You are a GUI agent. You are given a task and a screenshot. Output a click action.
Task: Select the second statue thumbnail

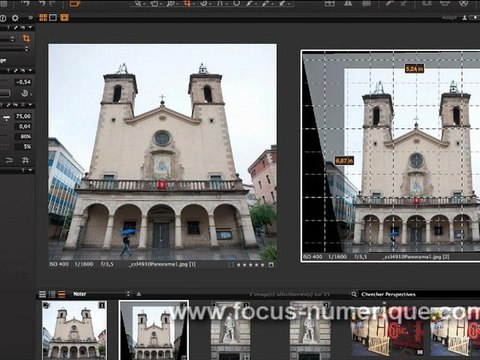(x=310, y=330)
